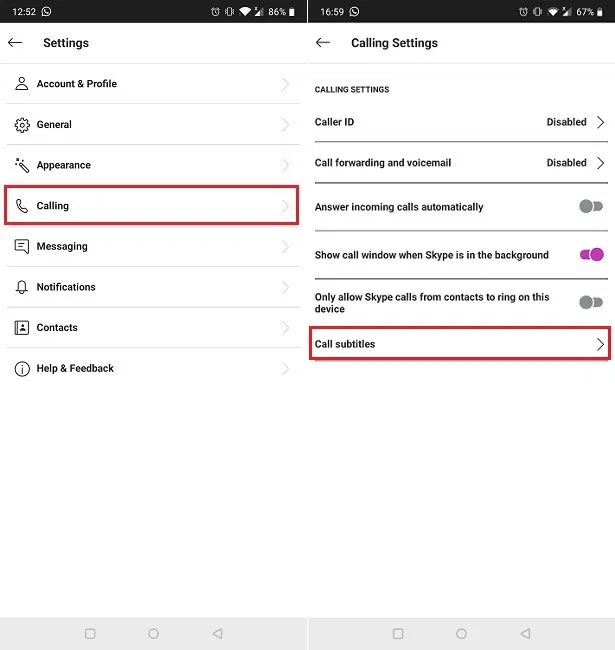Viewport: 615px width, 650px height.
Task: Open Caller ID chevron arrow
Action: pyautogui.click(x=600, y=122)
